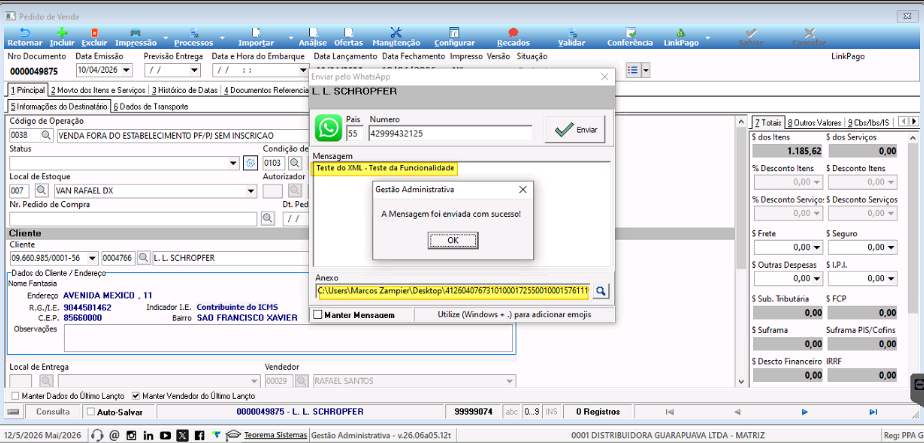Expand the list view dropdown arrow near Situação

point(646,70)
